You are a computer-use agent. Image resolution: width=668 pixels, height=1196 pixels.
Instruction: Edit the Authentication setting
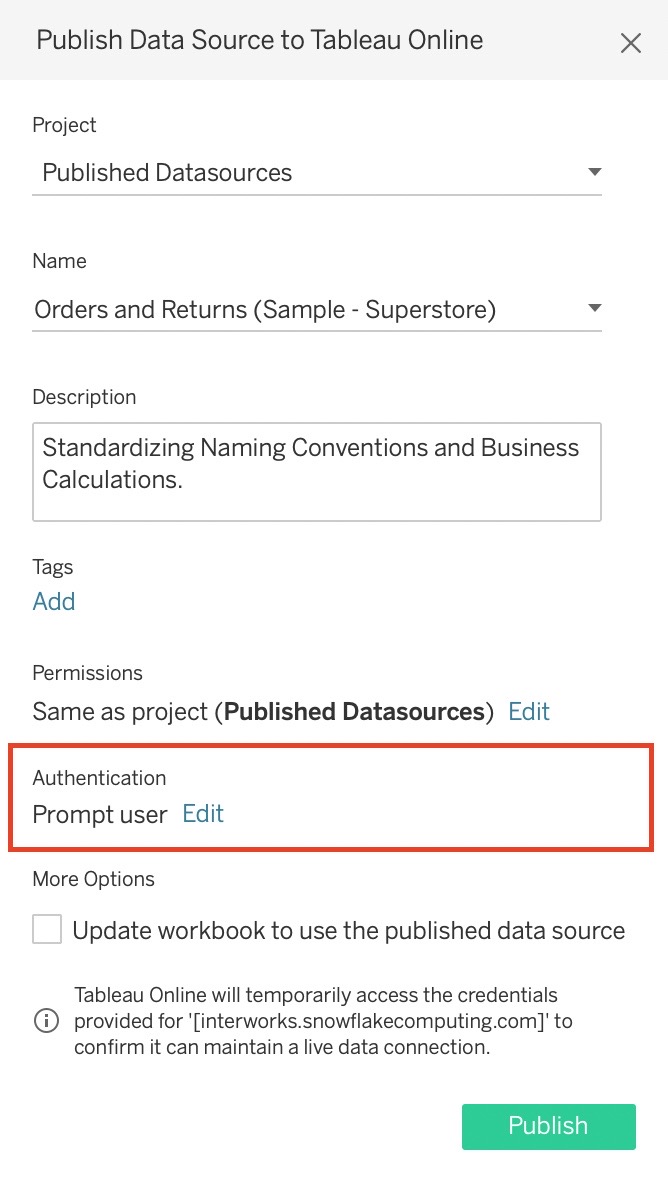click(x=203, y=814)
